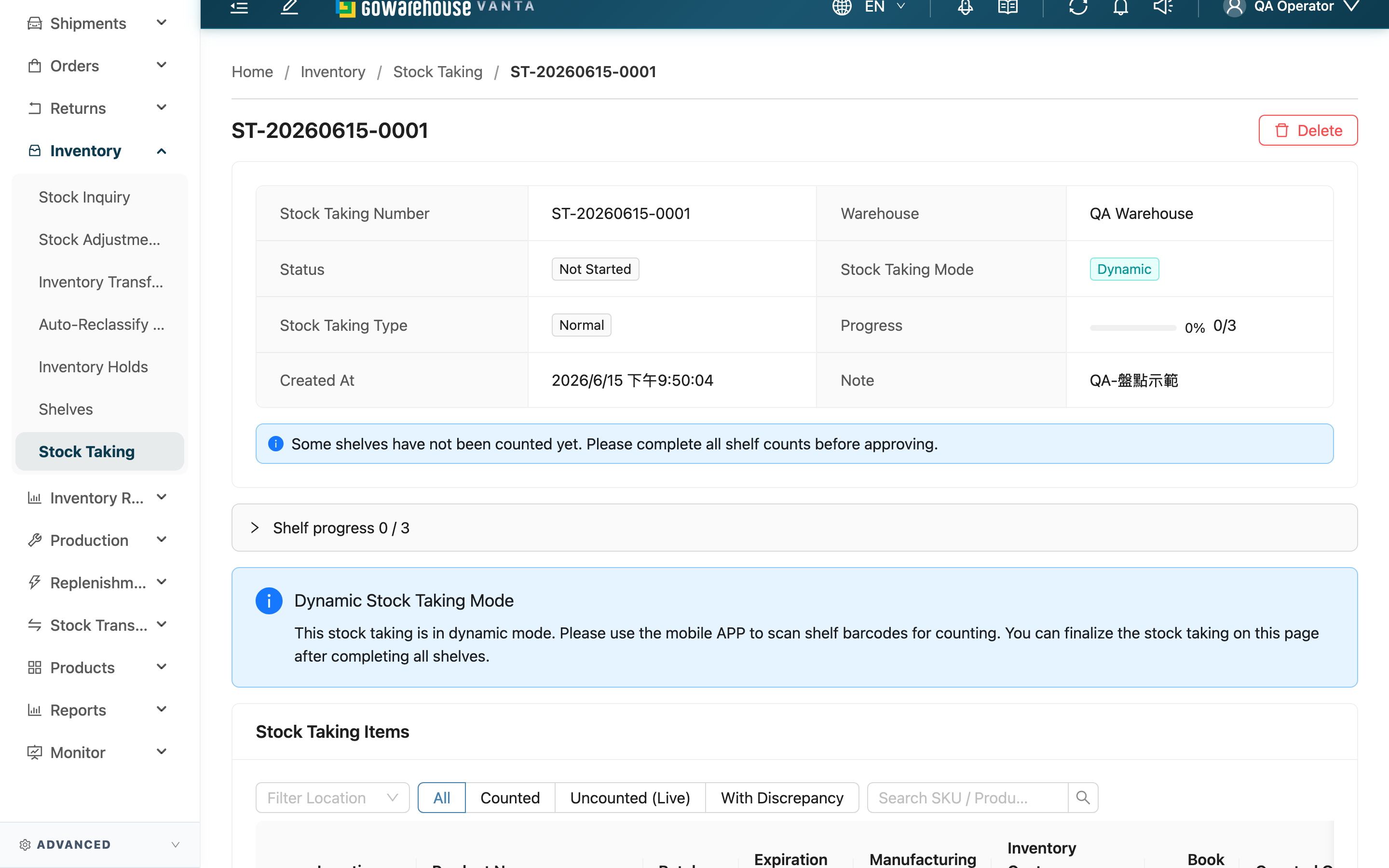
Task: Go to Home breadcrumb
Action: coord(252,72)
